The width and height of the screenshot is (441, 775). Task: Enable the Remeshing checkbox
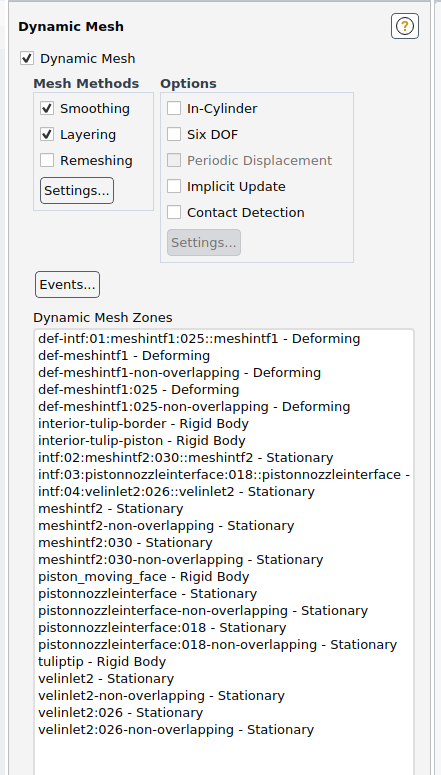pyautogui.click(x=47, y=161)
